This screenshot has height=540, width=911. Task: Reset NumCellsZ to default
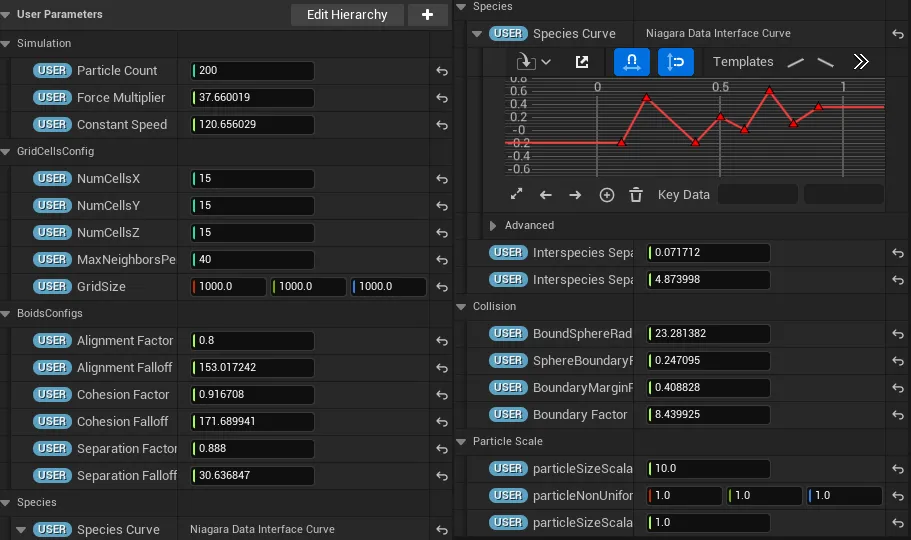442,233
